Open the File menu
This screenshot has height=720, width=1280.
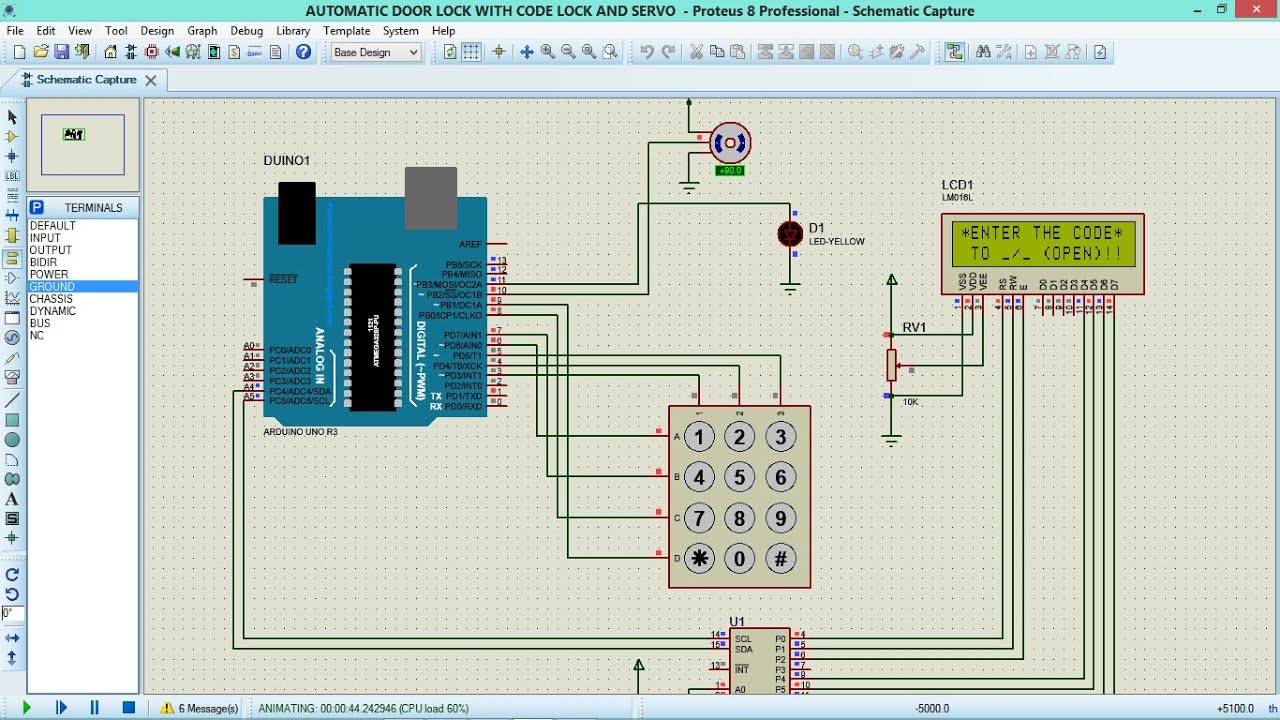(15, 31)
